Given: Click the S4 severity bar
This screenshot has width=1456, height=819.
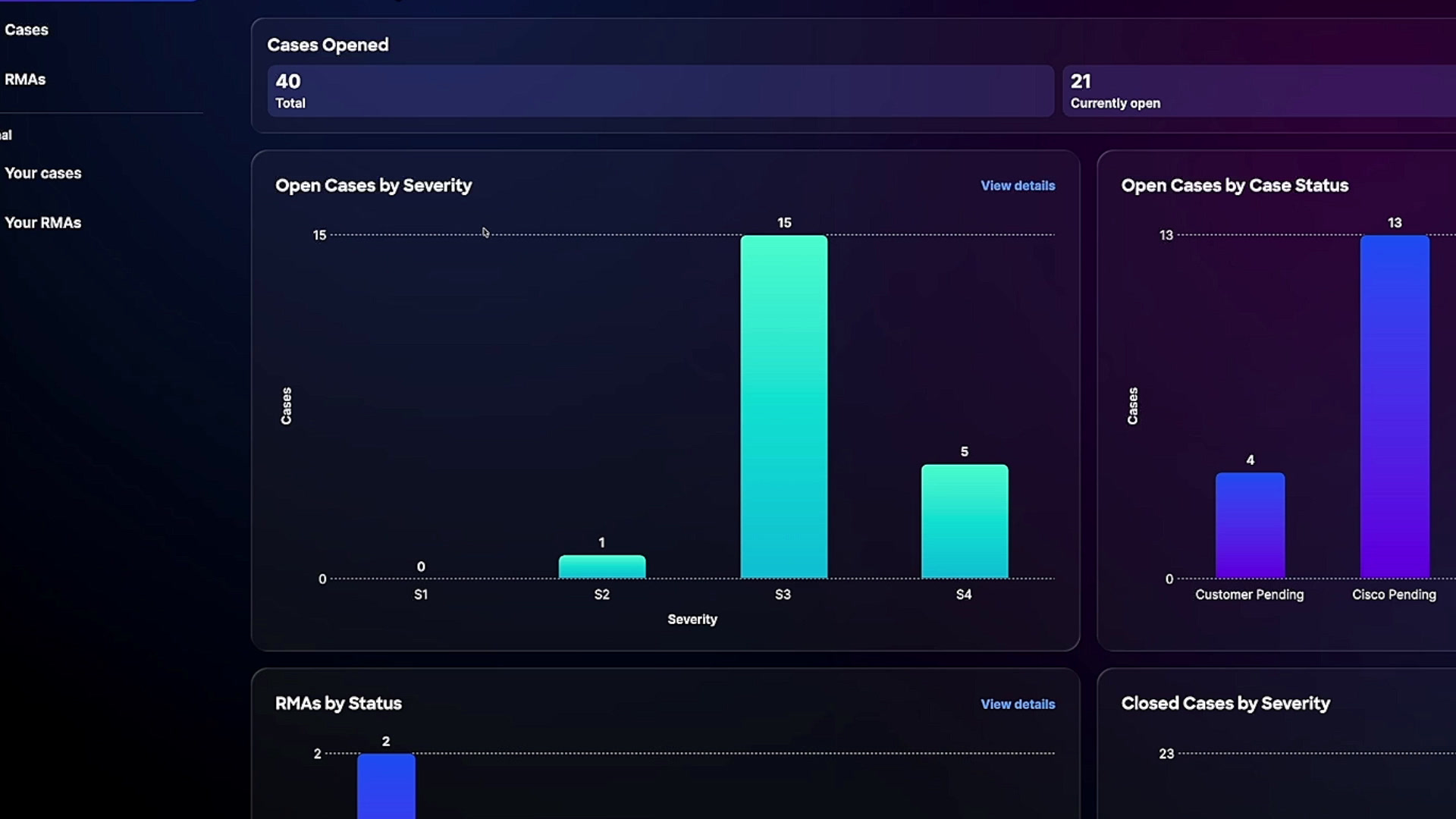Looking at the screenshot, I should pos(965,522).
